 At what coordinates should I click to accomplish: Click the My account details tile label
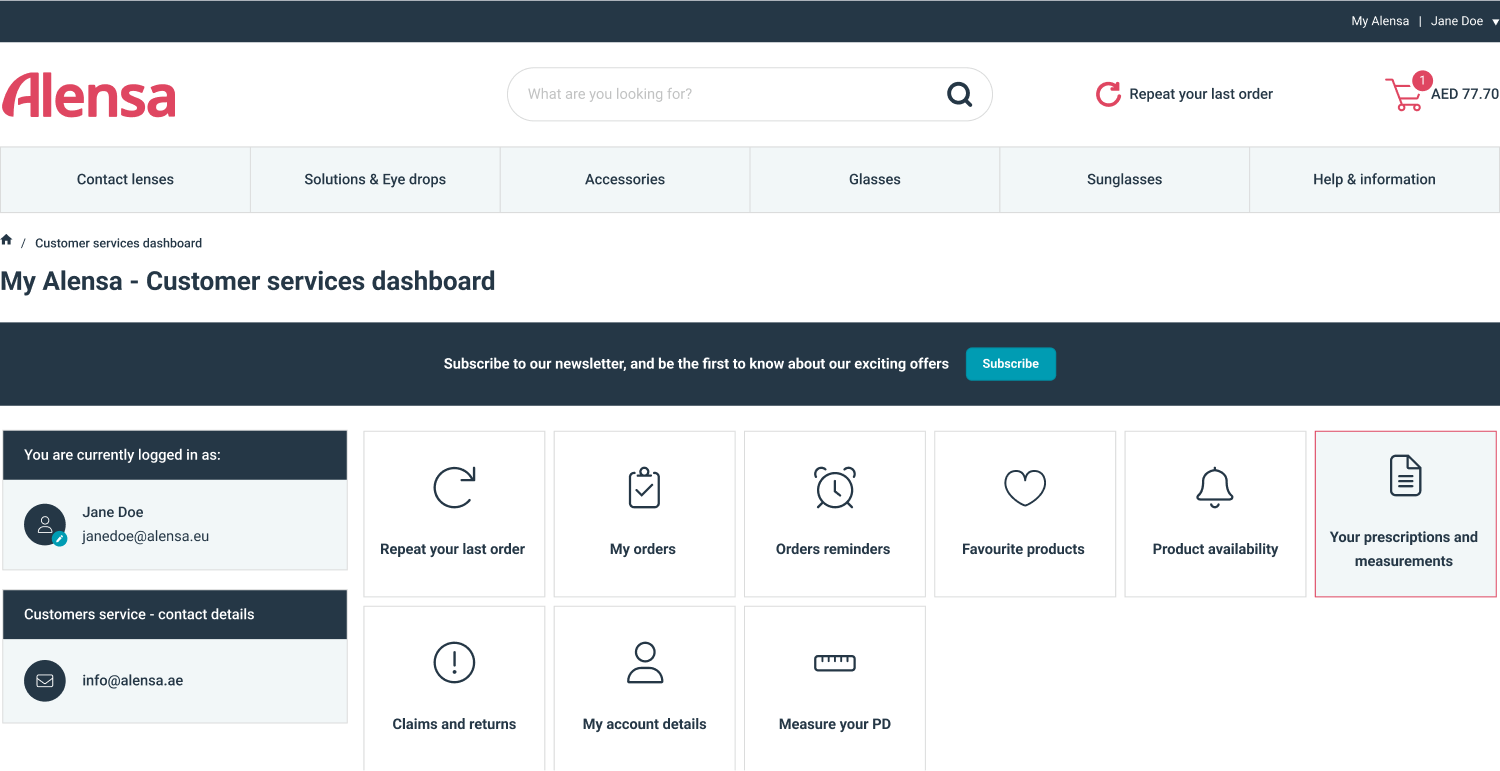pos(645,724)
